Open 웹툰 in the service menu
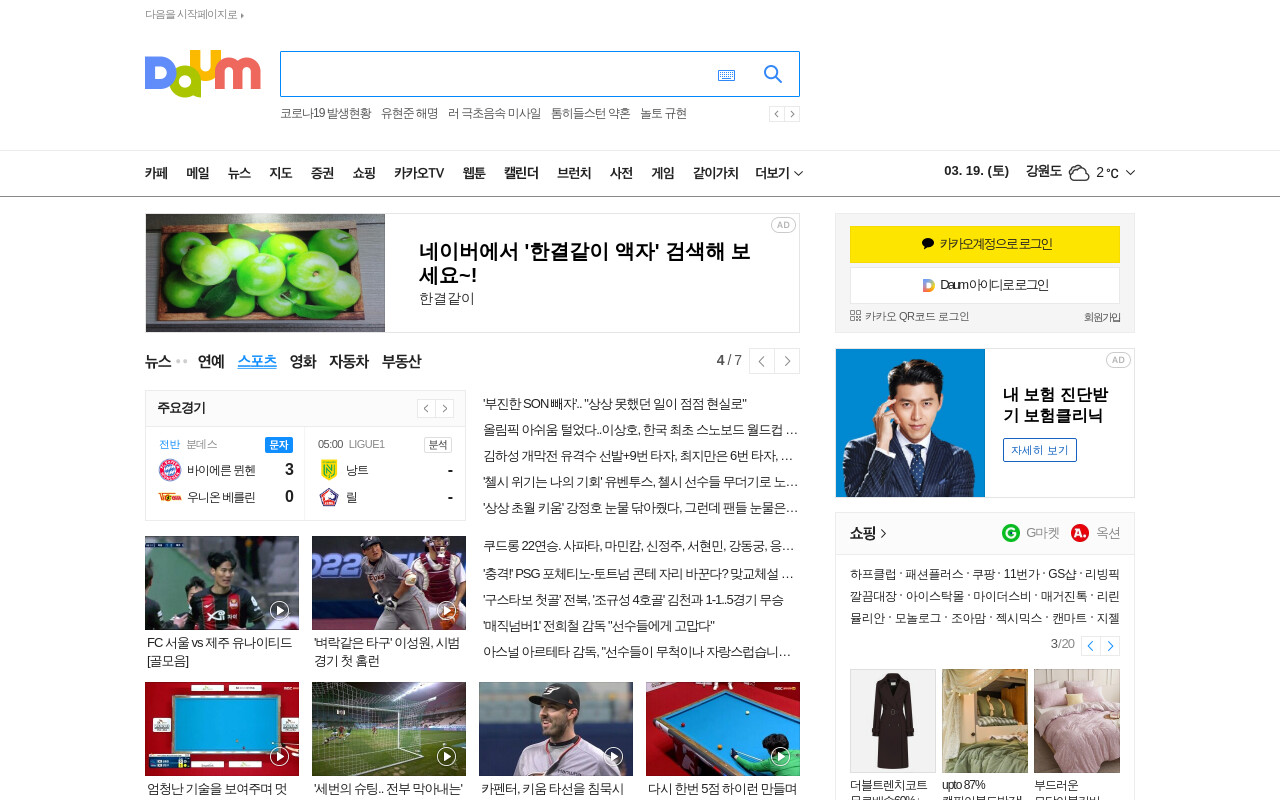 point(474,173)
